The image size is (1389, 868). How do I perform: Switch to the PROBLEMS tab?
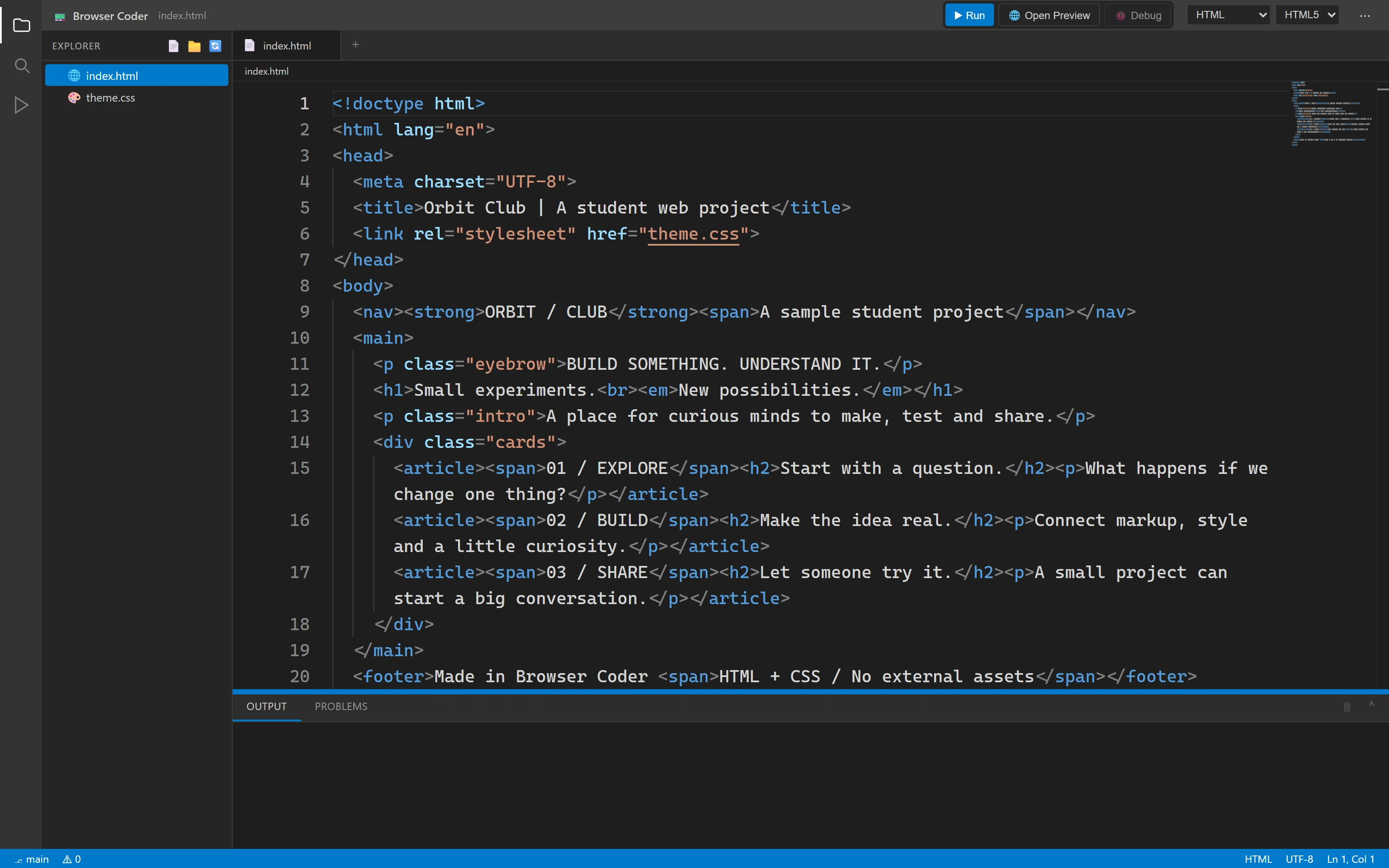click(x=341, y=707)
